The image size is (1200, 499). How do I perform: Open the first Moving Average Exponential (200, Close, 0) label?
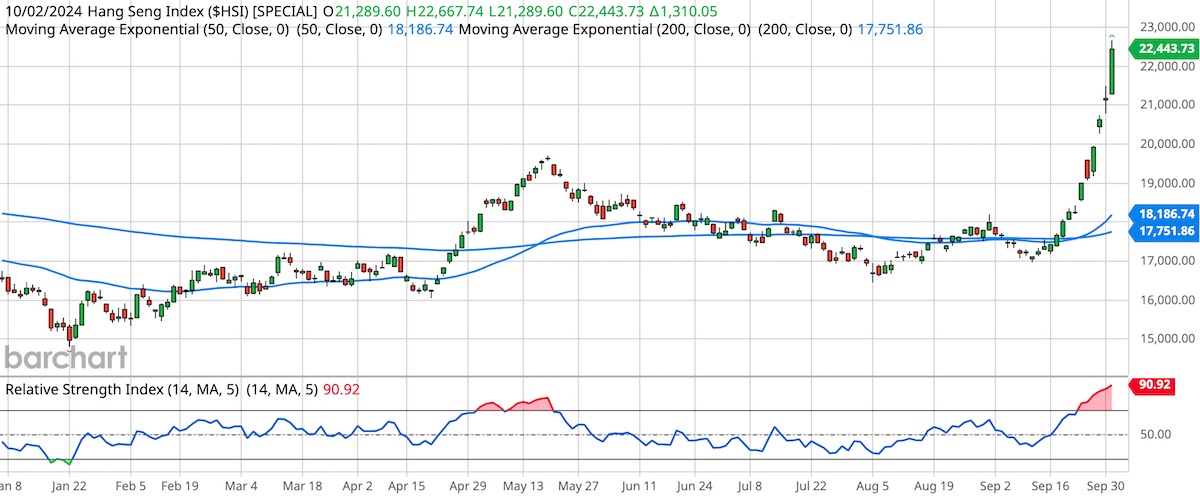[x=612, y=30]
